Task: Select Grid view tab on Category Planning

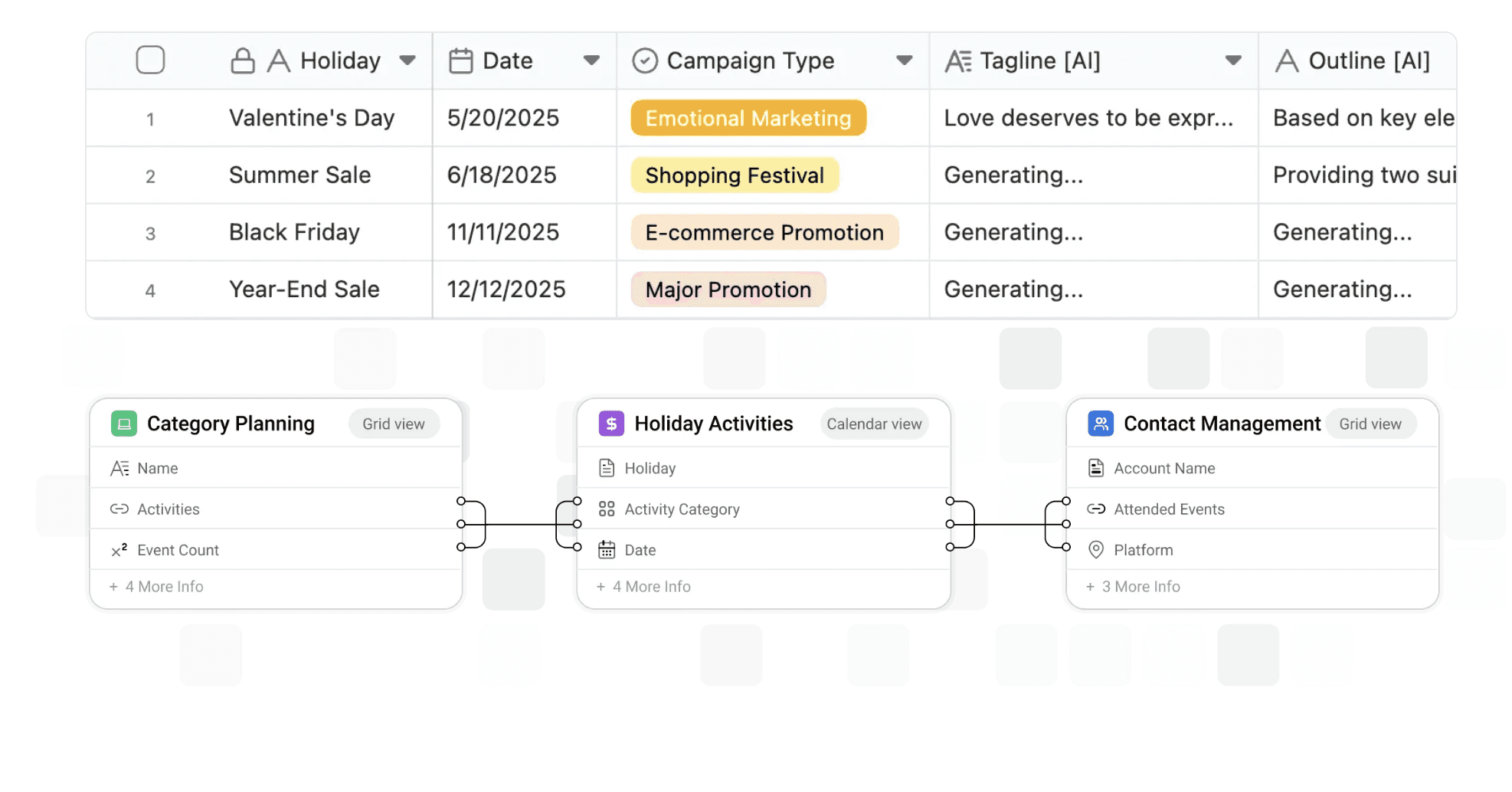Action: [394, 424]
